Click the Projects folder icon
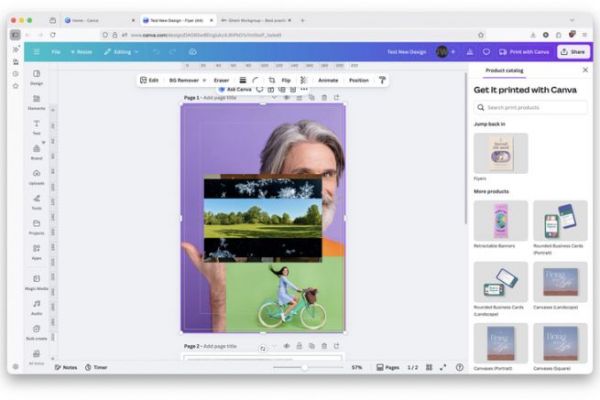The width and height of the screenshot is (600, 400). pos(37,226)
